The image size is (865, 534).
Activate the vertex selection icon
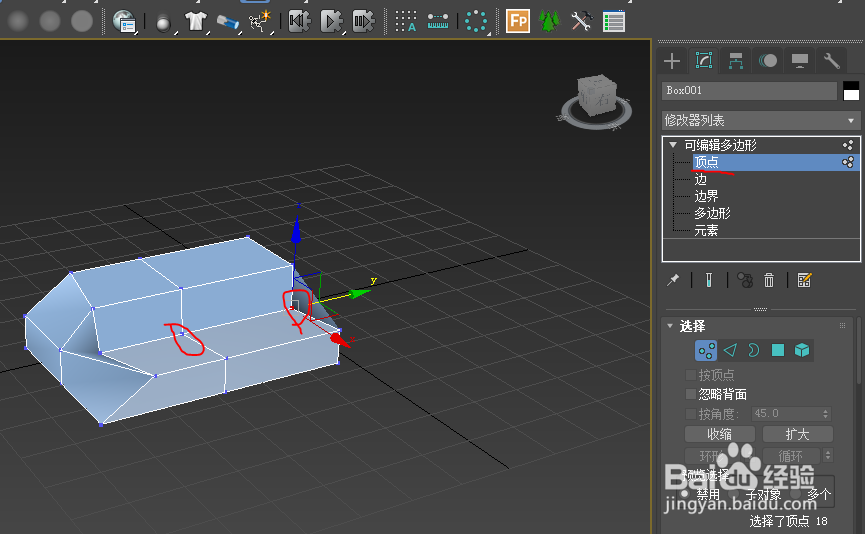tap(706, 350)
